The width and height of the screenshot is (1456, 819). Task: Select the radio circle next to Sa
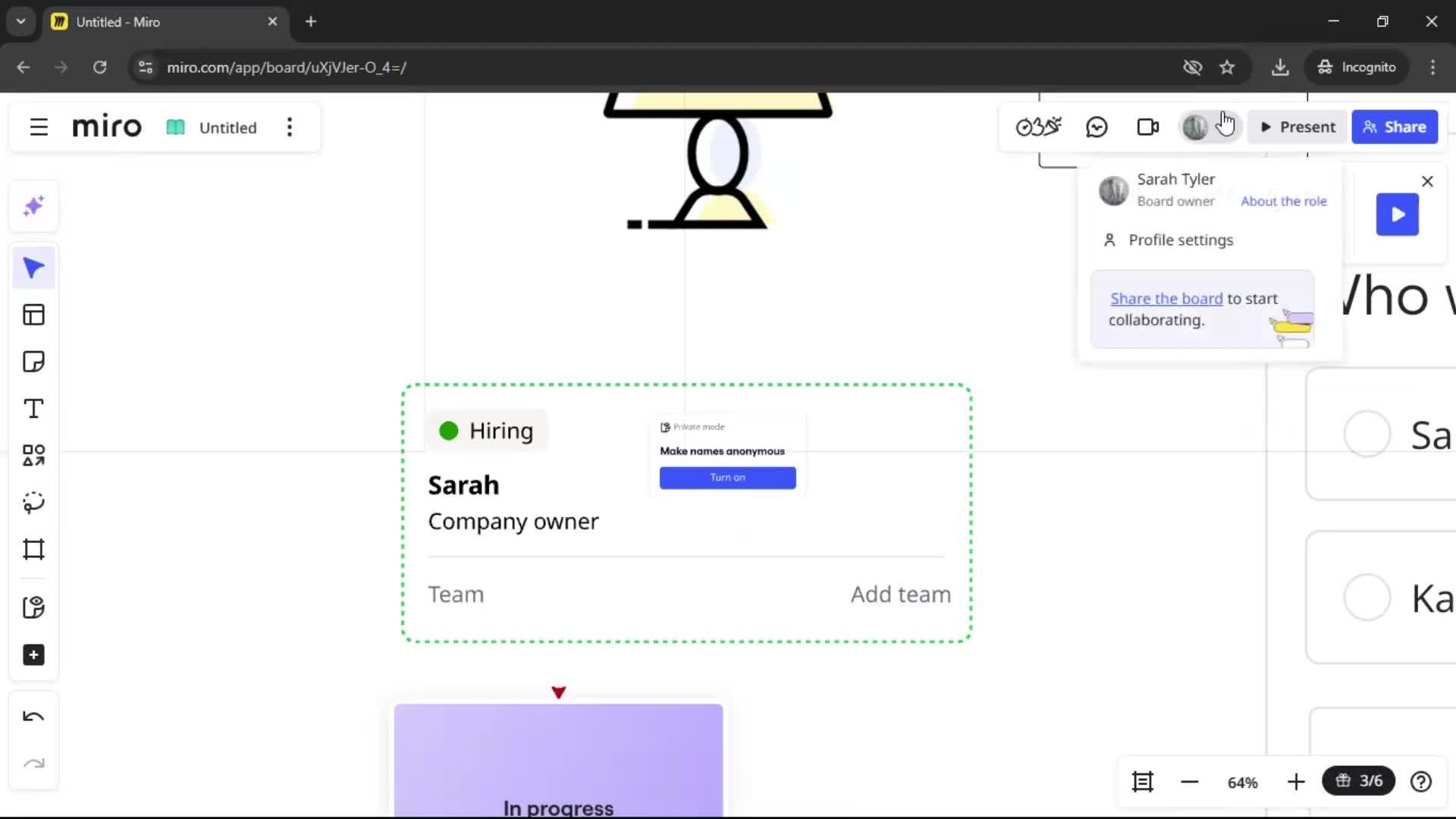[1367, 434]
